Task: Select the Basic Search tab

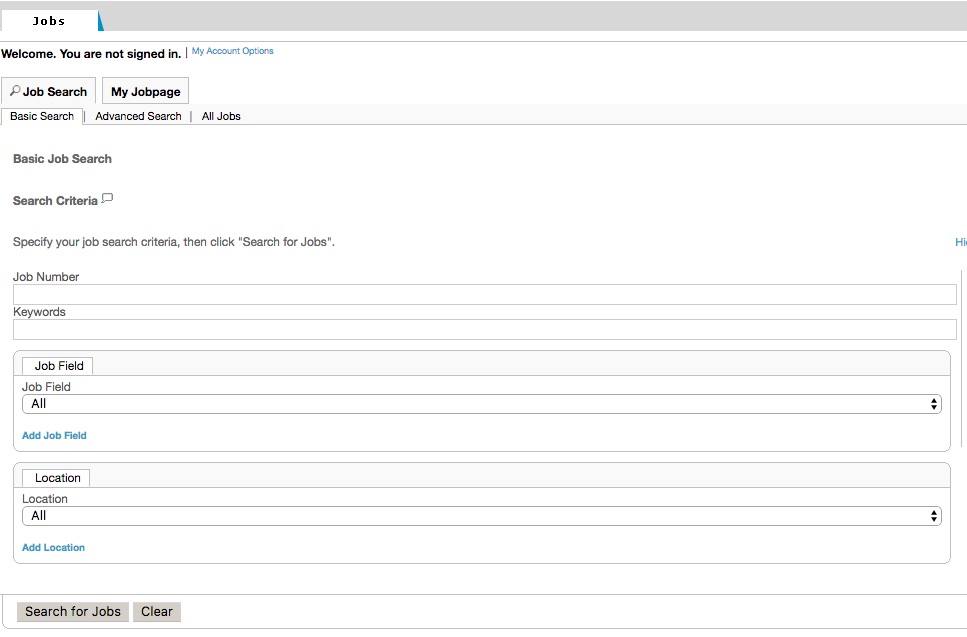Action: (x=42, y=116)
